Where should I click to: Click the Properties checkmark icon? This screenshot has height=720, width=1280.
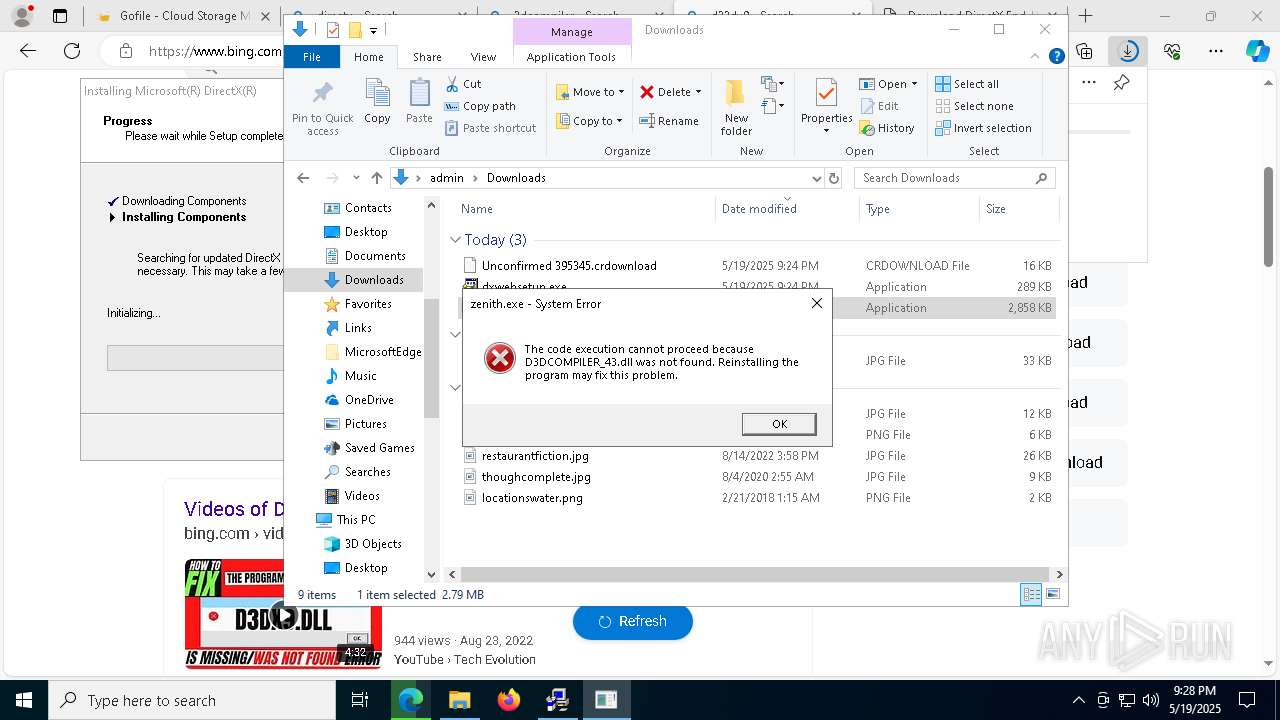click(x=826, y=94)
